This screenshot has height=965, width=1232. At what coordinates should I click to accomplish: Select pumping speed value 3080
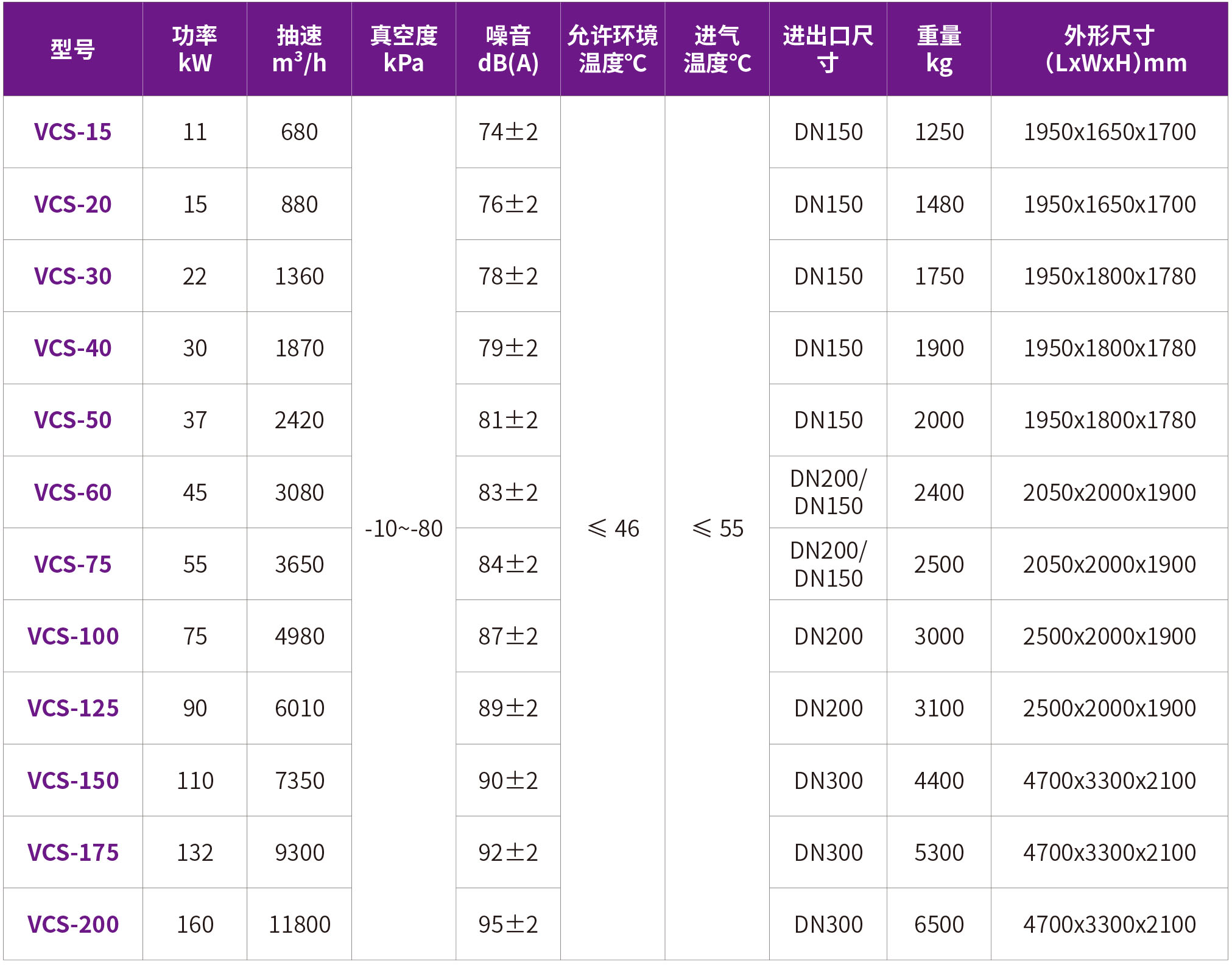point(299,493)
